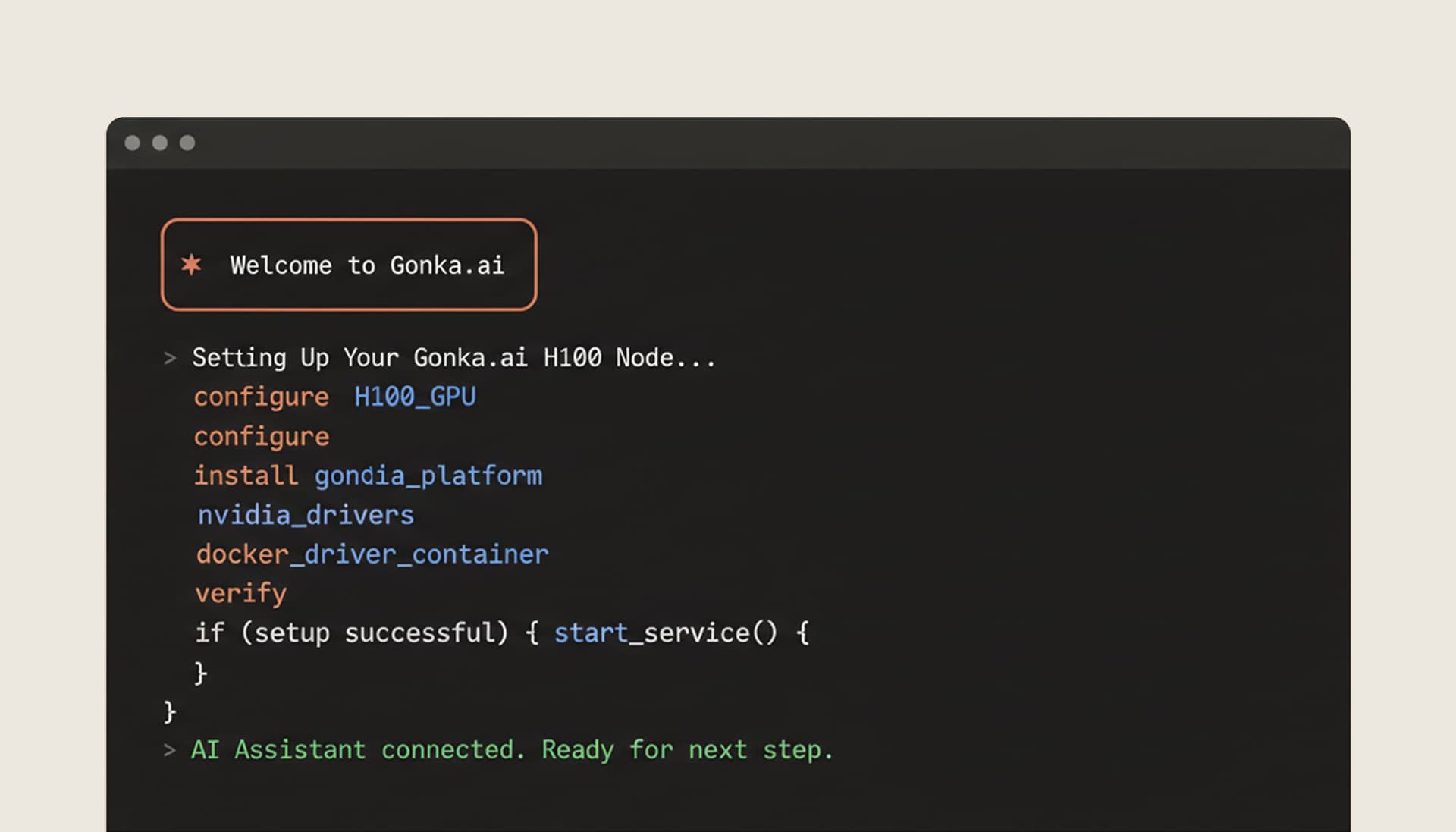The width and height of the screenshot is (1456, 832).
Task: Select the 'H100_GPU' blue label
Action: (x=416, y=397)
